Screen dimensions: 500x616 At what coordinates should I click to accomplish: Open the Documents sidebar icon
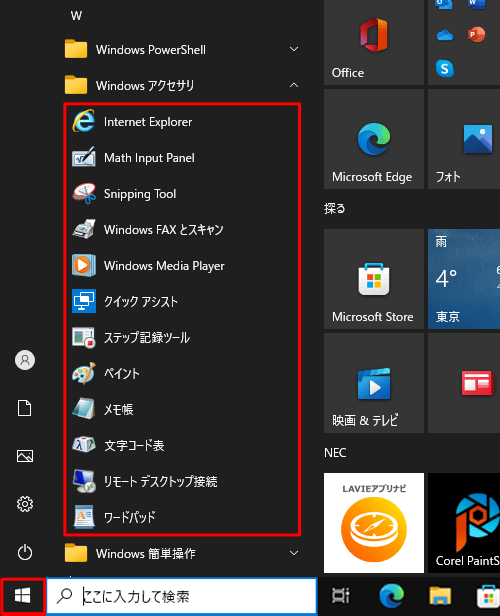(x=25, y=408)
